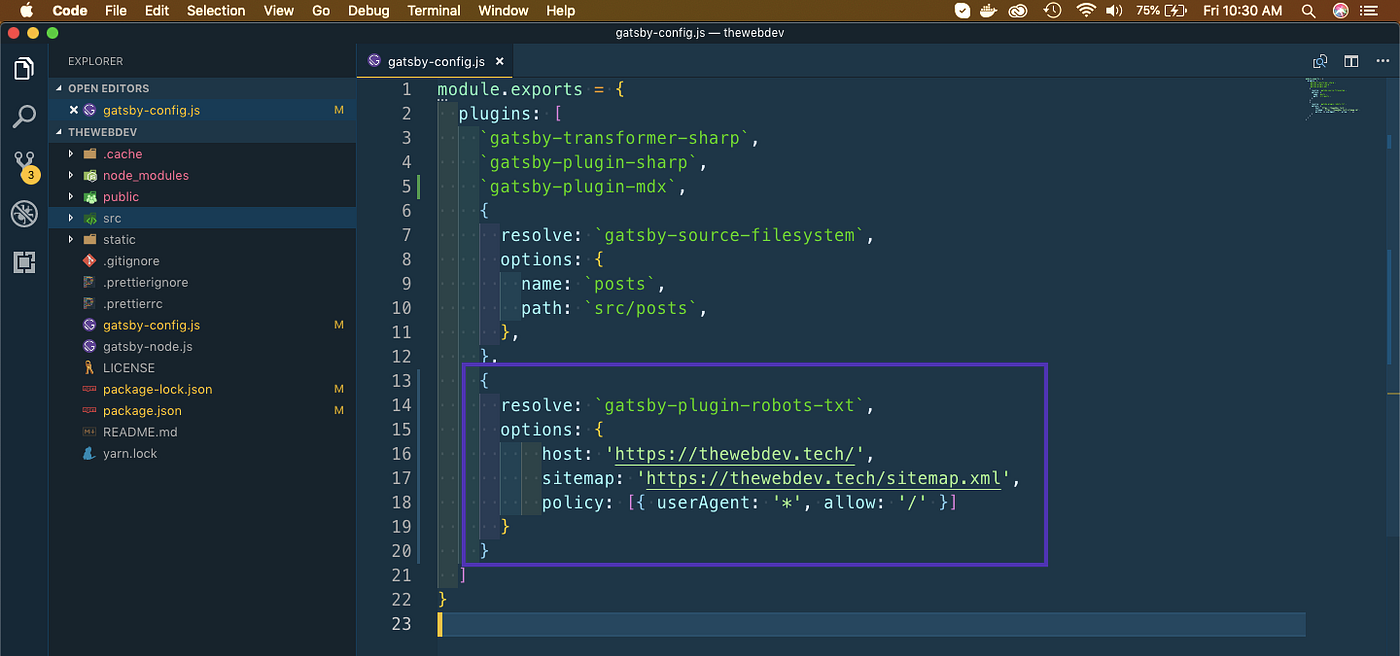Open the Search view in activity bar

tap(24, 115)
